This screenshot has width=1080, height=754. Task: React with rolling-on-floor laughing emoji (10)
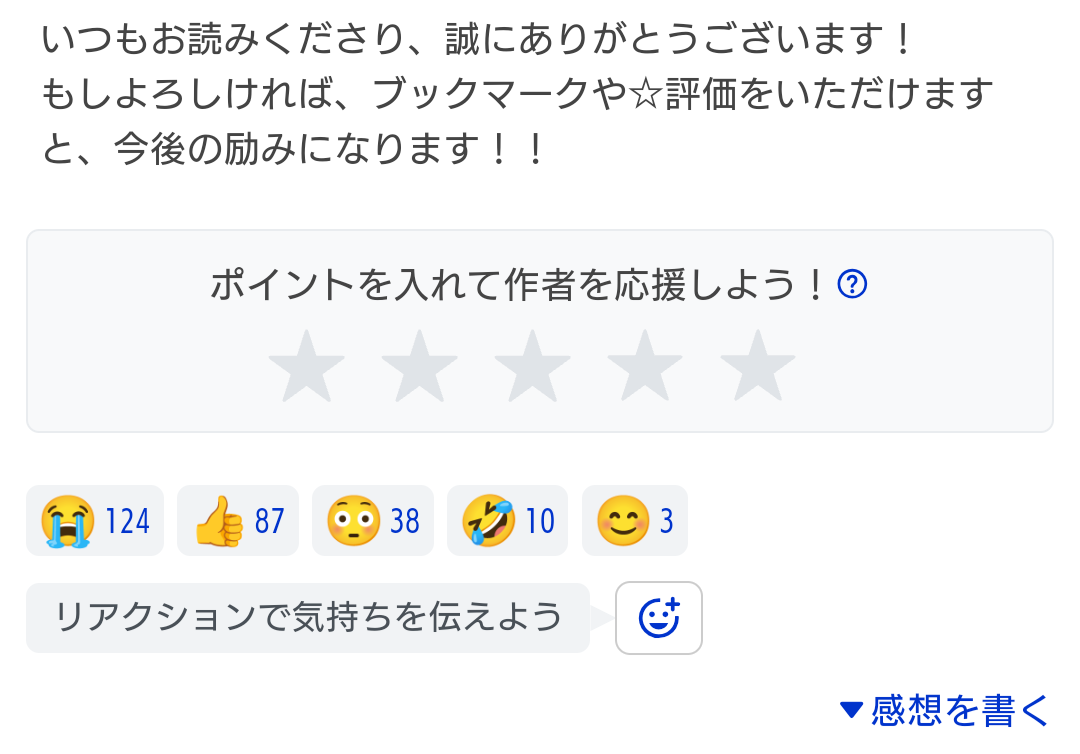click(x=507, y=521)
